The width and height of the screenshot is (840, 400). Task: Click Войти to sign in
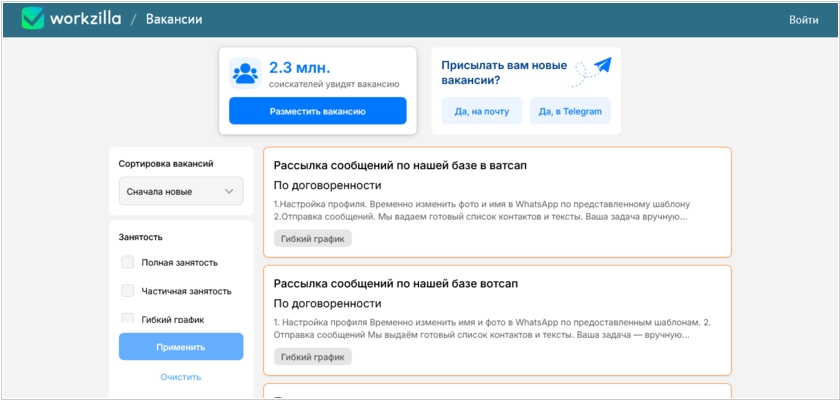point(803,20)
